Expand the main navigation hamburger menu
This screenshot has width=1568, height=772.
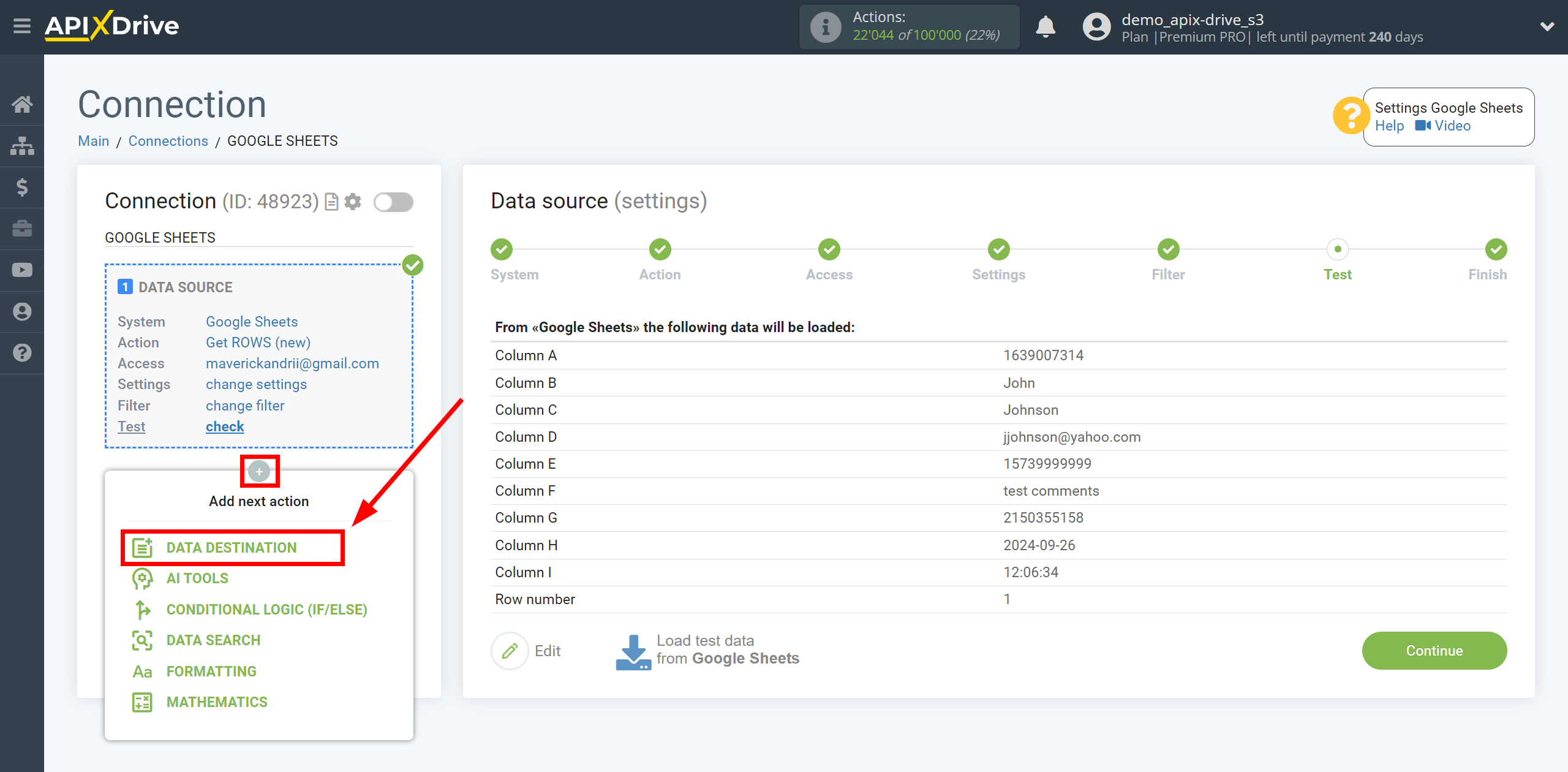(22, 25)
